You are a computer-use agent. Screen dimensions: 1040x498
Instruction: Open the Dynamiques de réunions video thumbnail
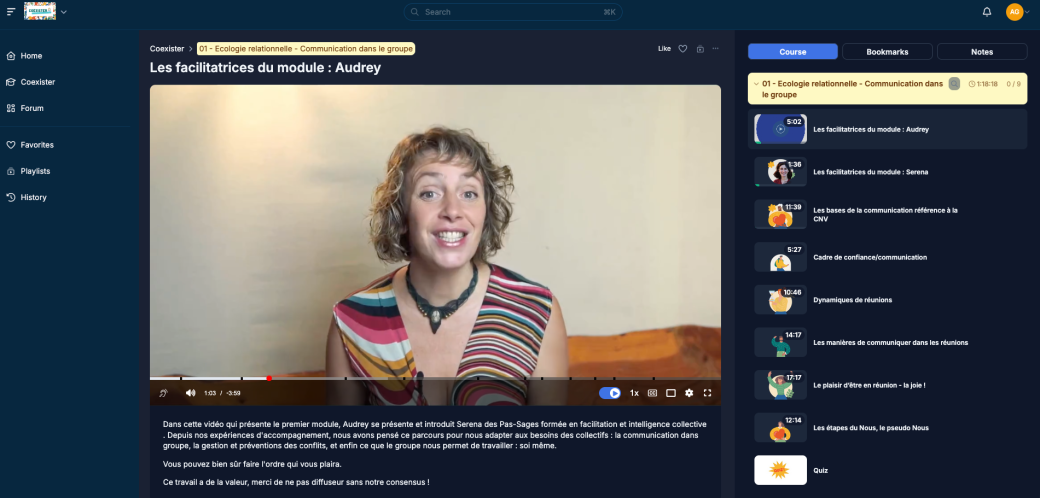(x=780, y=300)
